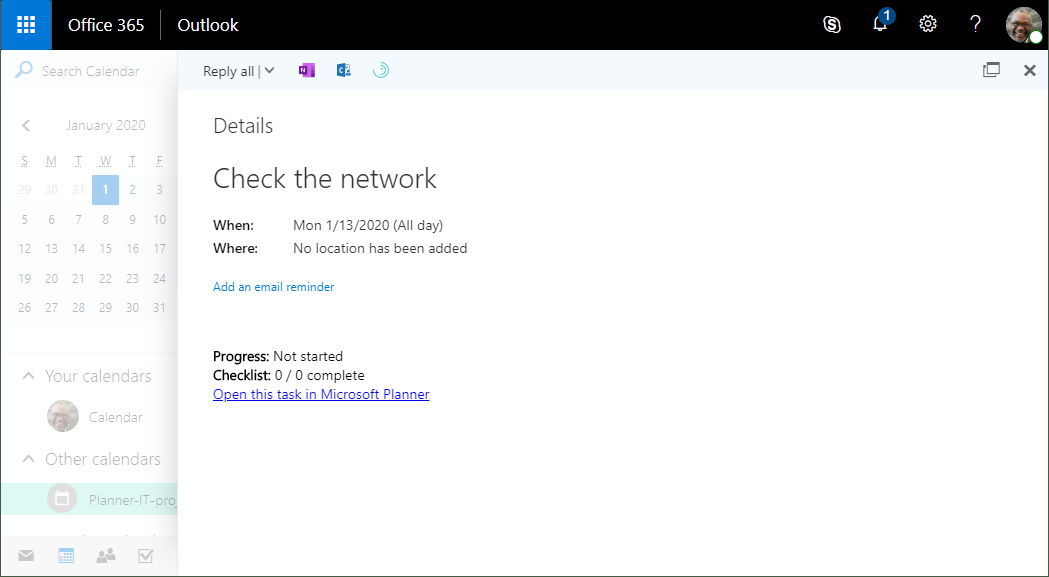Viewport: 1049px width, 577px height.
Task: Click the date Mon 1/13/2020 (All day)
Action: tap(368, 226)
